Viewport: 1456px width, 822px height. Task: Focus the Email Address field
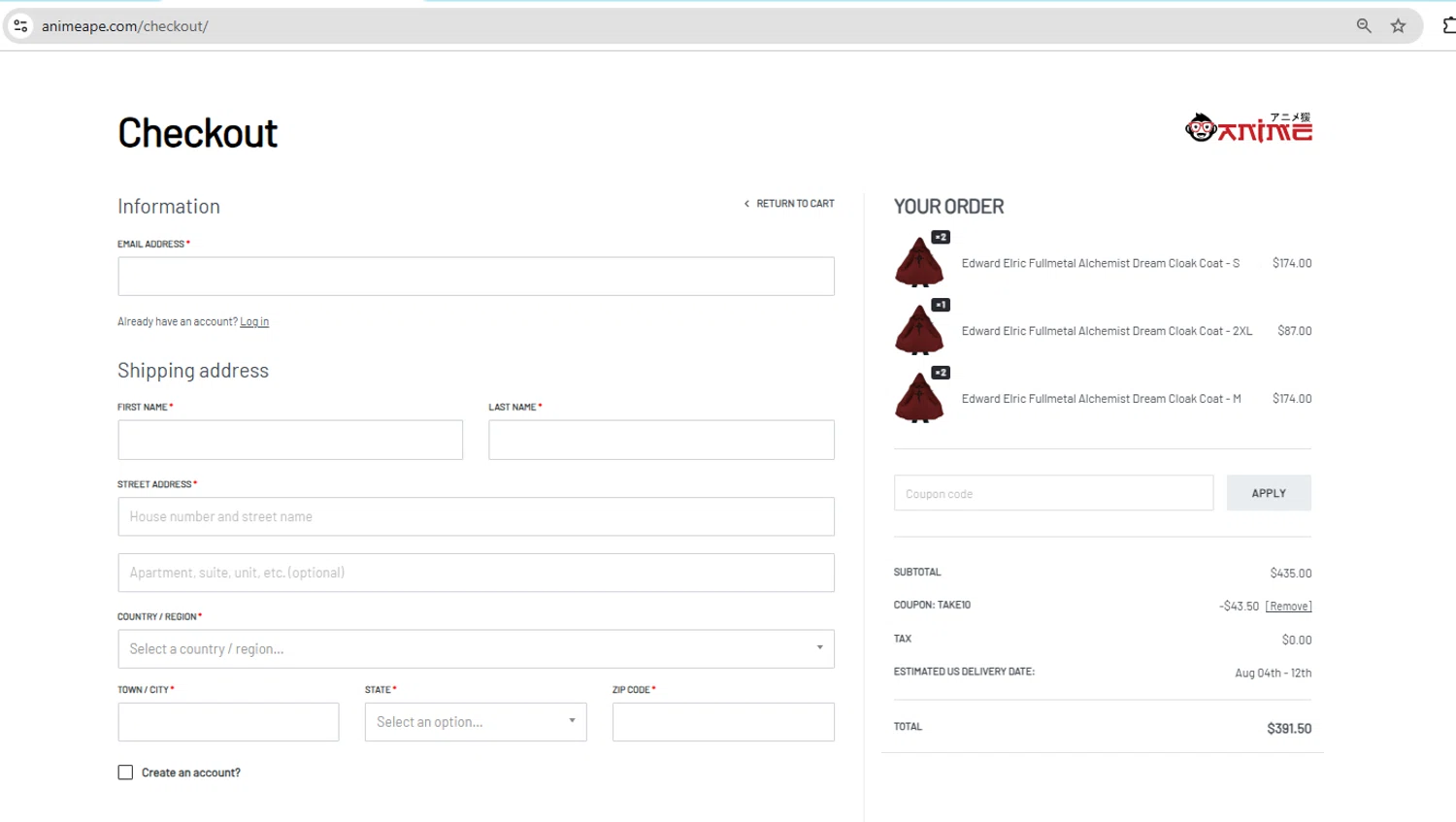[476, 277]
